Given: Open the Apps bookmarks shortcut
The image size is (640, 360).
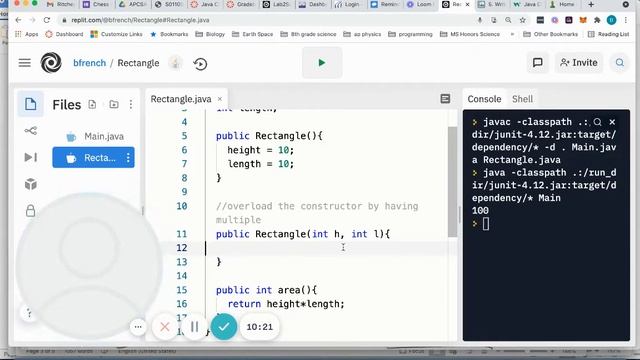Looking at the screenshot, I should 26,34.
